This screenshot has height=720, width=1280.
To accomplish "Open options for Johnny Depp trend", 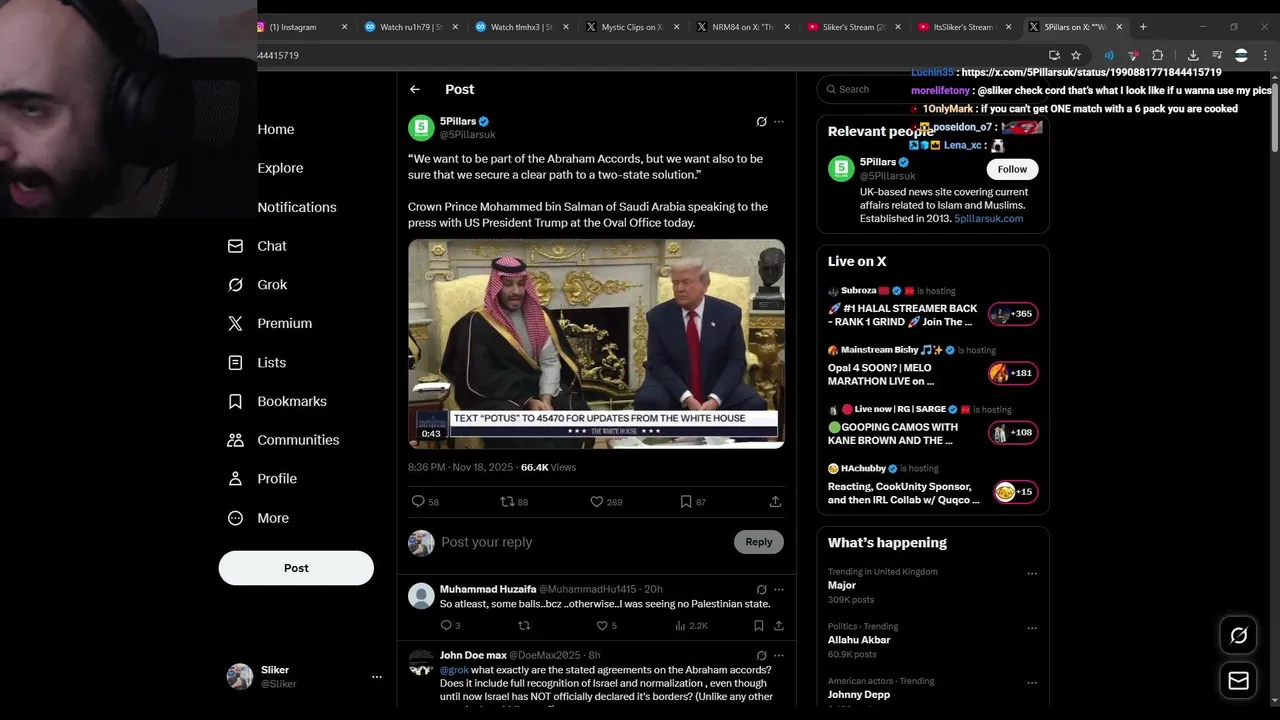I will point(1032,684).
